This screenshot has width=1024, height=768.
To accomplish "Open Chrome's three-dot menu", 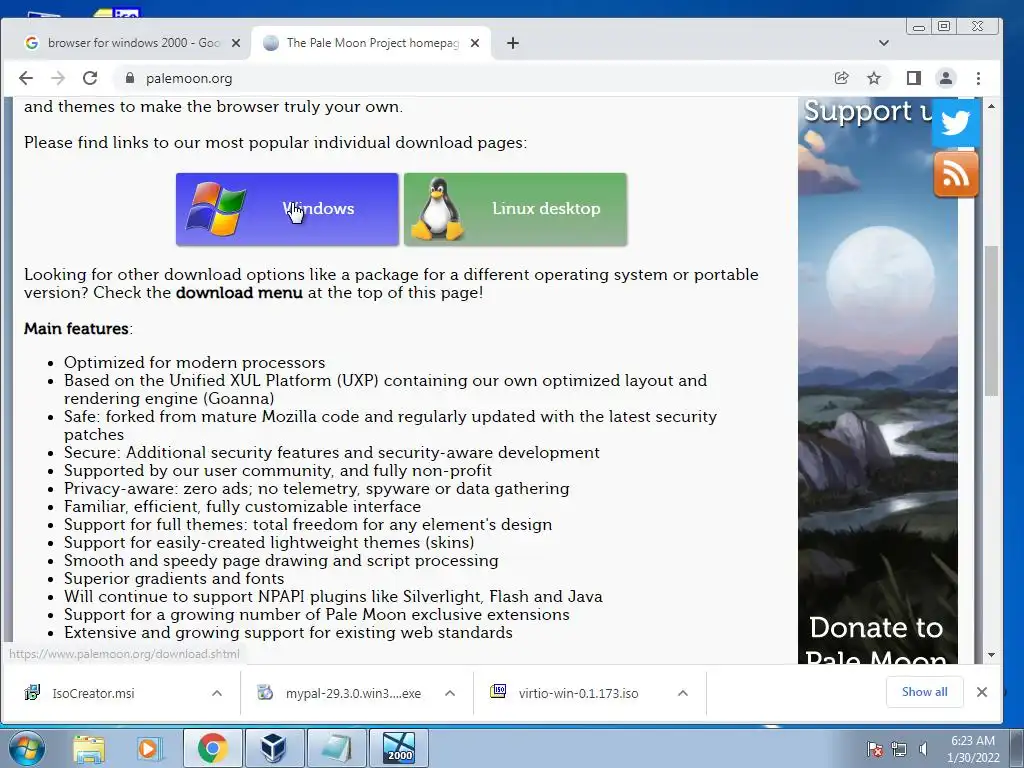I will (x=978, y=78).
